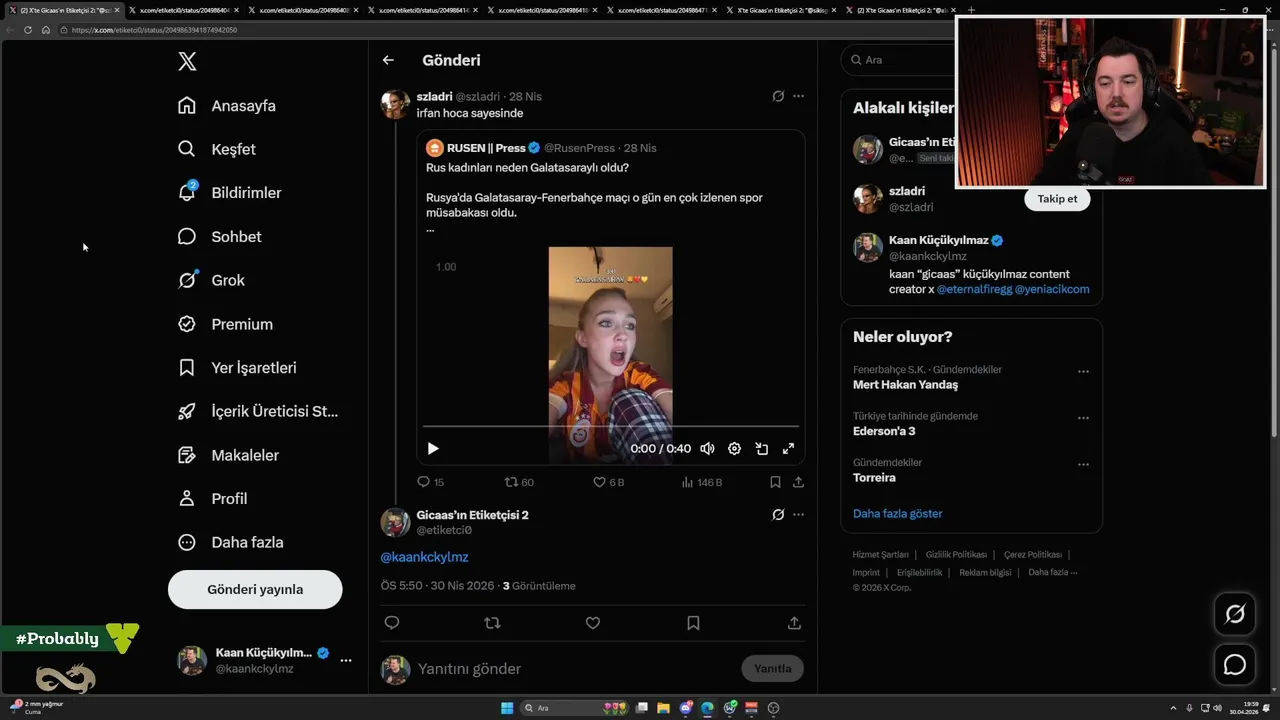Open Anasayfa home page
Image resolution: width=1280 pixels, height=720 pixels.
click(227, 105)
